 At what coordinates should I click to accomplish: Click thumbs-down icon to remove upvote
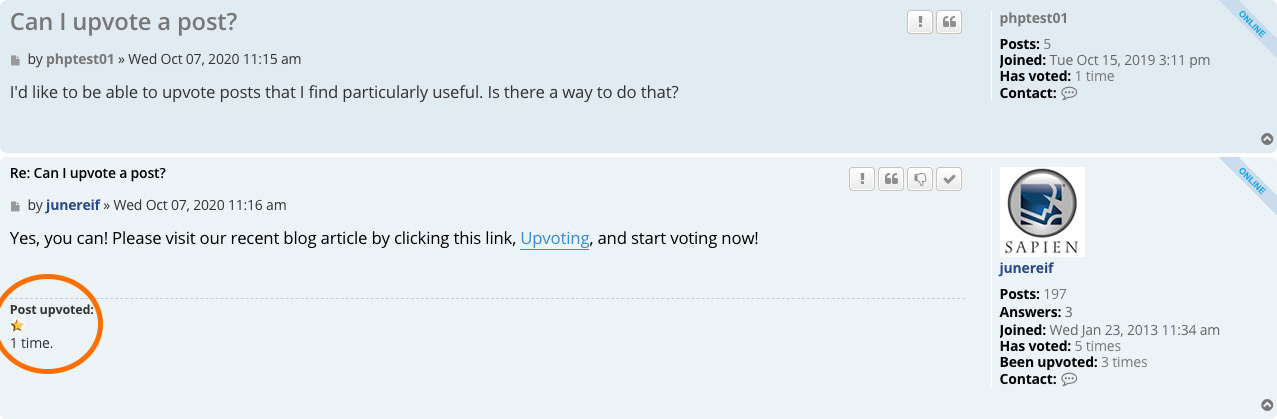coord(920,179)
